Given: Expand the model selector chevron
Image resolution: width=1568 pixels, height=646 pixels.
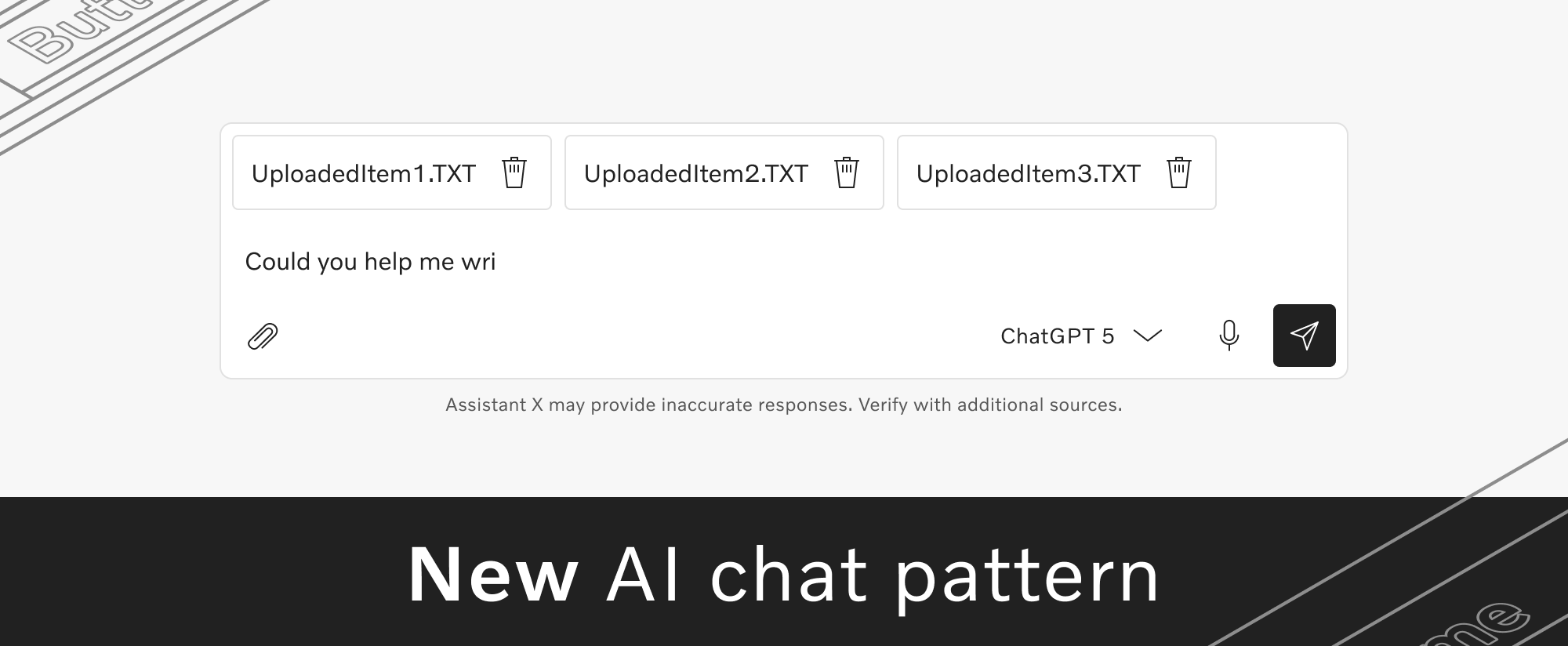Looking at the screenshot, I should click(x=1147, y=336).
